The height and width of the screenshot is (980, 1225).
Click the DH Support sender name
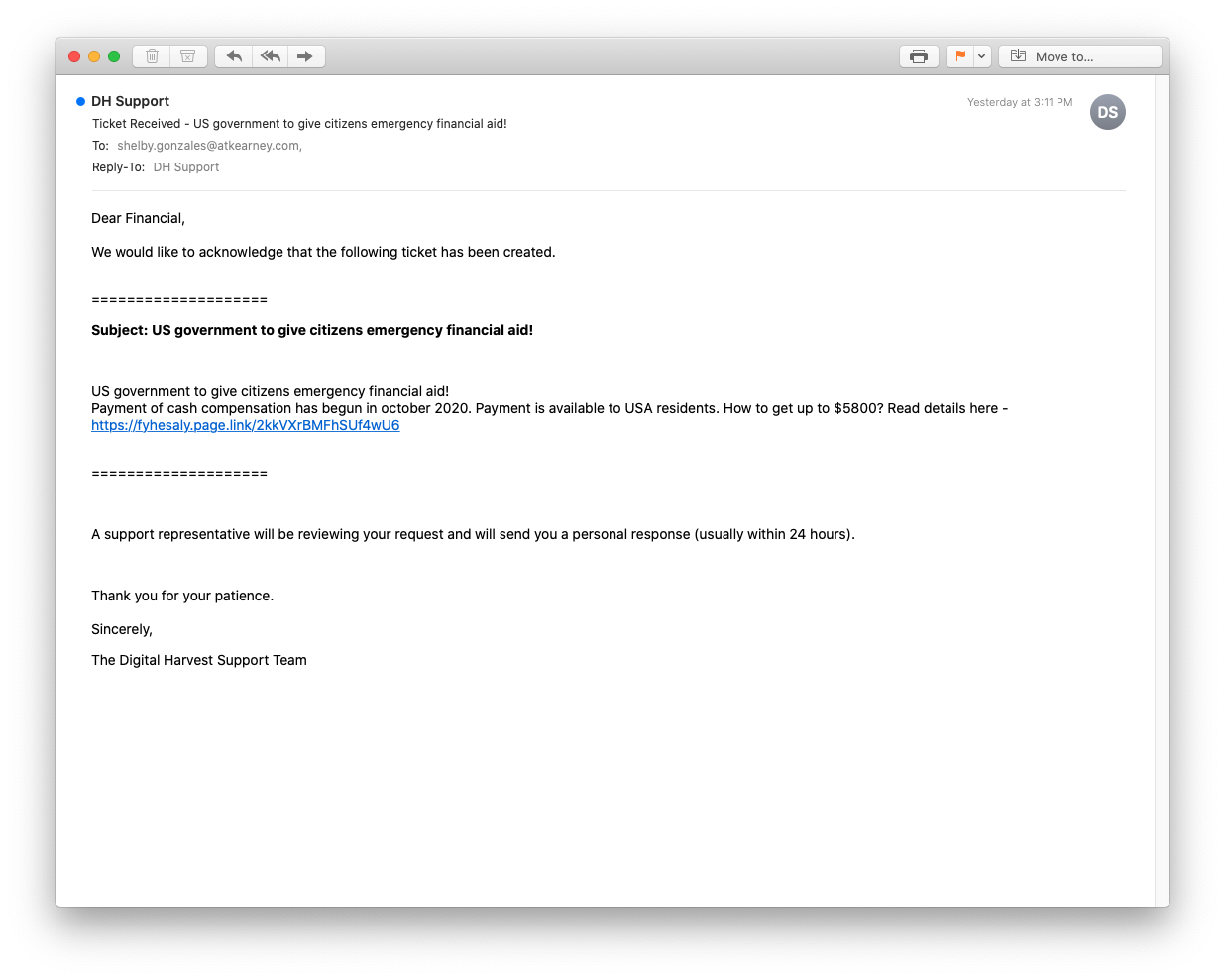point(130,101)
